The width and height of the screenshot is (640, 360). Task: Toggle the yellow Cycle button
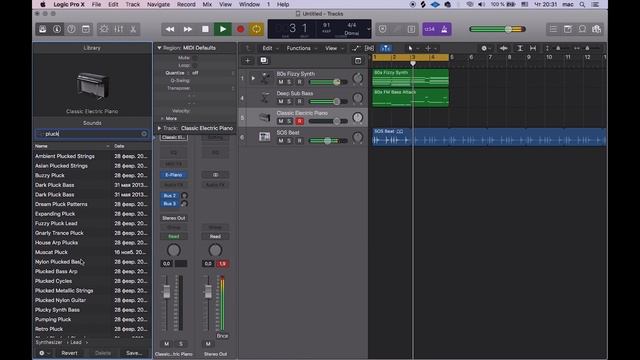tap(256, 29)
